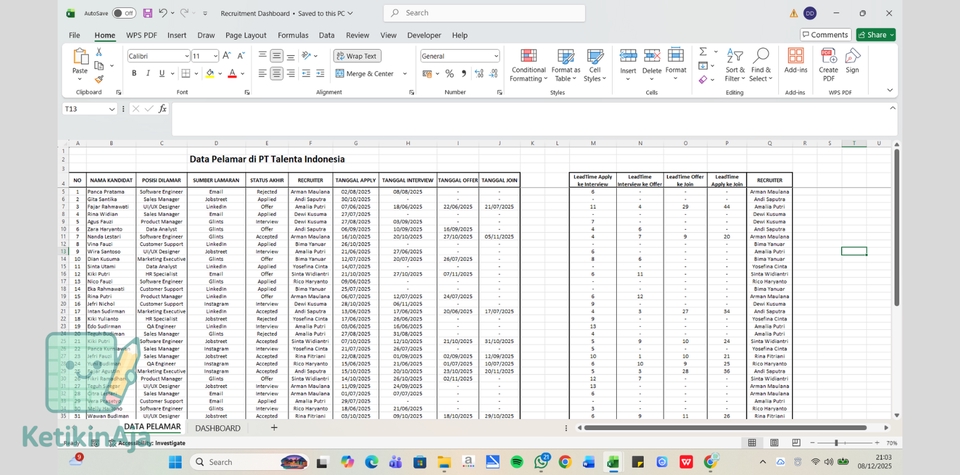Viewport: 960px width, 475px height.
Task: Click the Increase Font Size icon
Action: click(x=227, y=56)
